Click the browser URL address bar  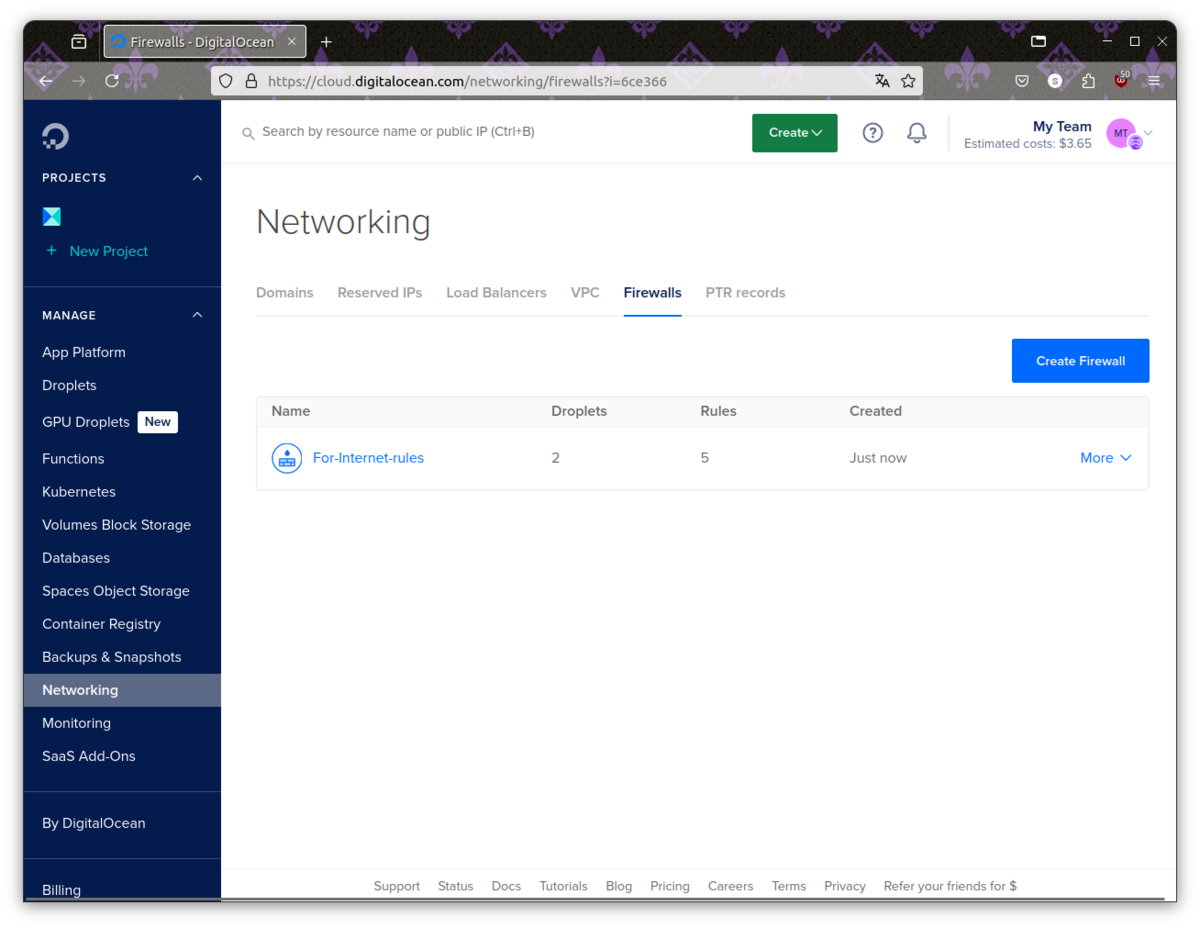coord(565,81)
